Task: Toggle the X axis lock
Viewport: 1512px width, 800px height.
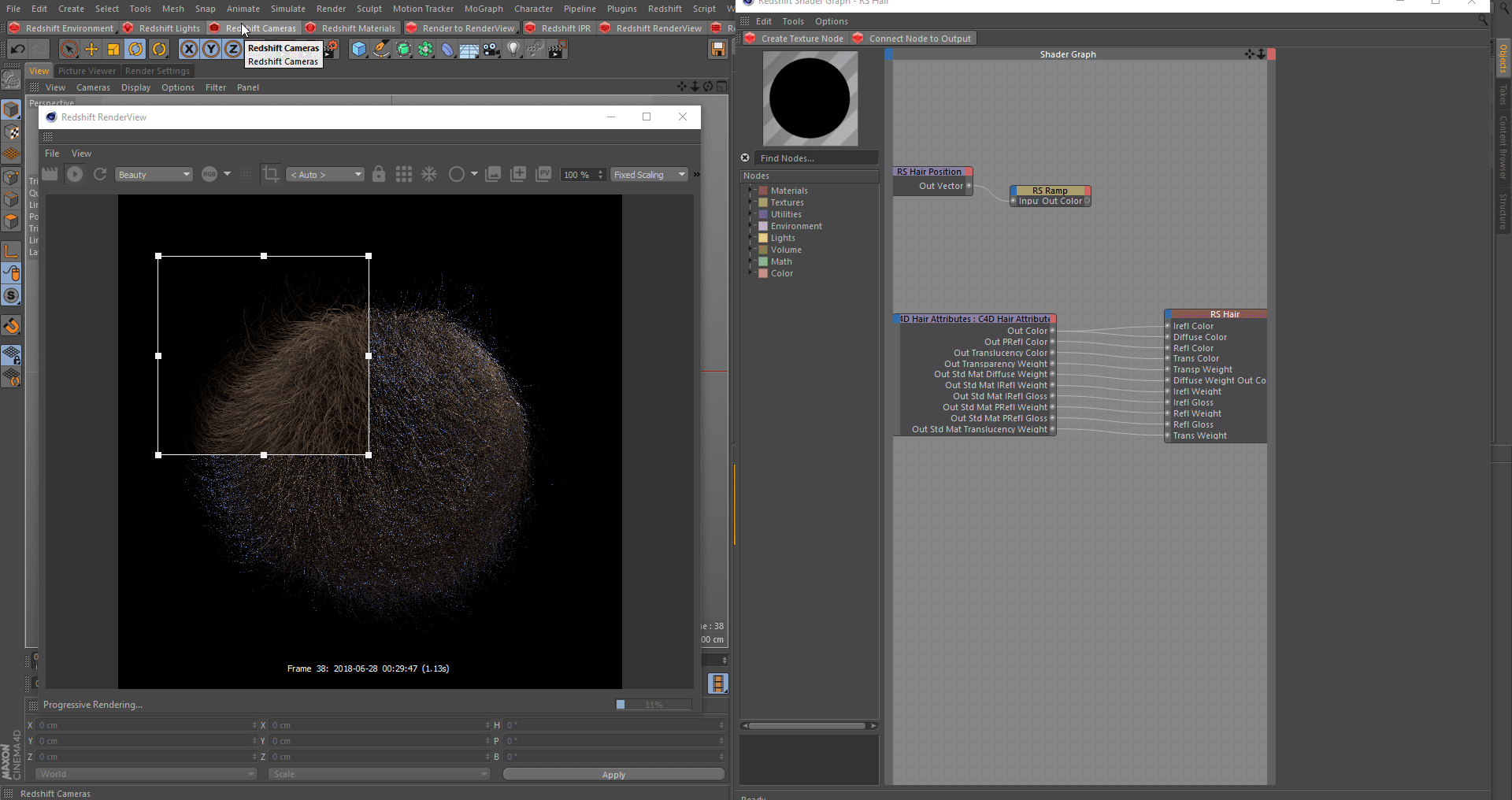Action: click(189, 50)
